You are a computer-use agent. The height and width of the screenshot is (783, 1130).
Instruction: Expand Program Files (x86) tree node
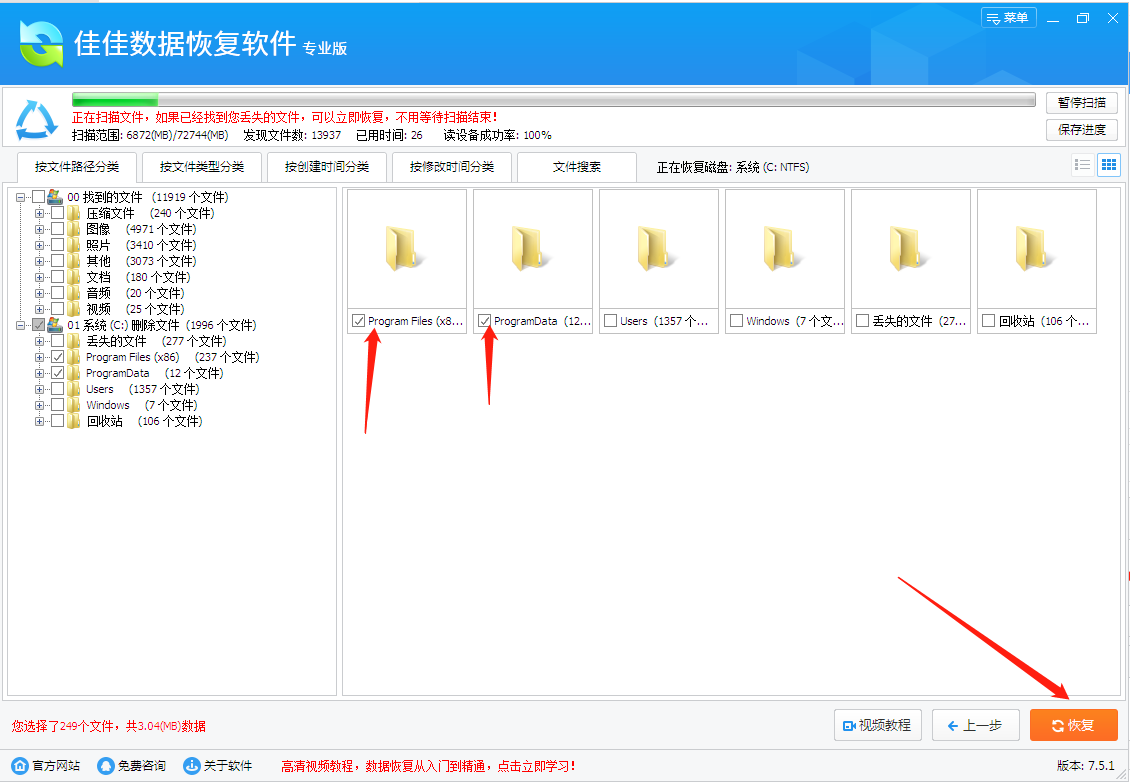(39, 357)
